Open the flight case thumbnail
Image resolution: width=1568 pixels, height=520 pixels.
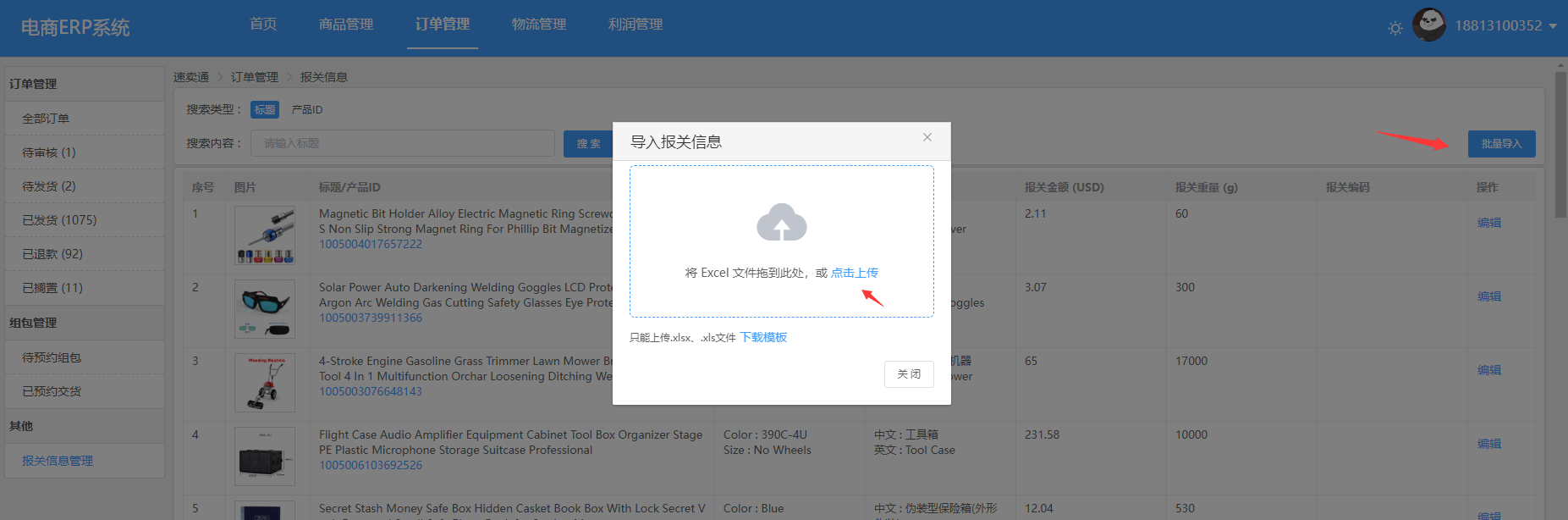point(265,456)
